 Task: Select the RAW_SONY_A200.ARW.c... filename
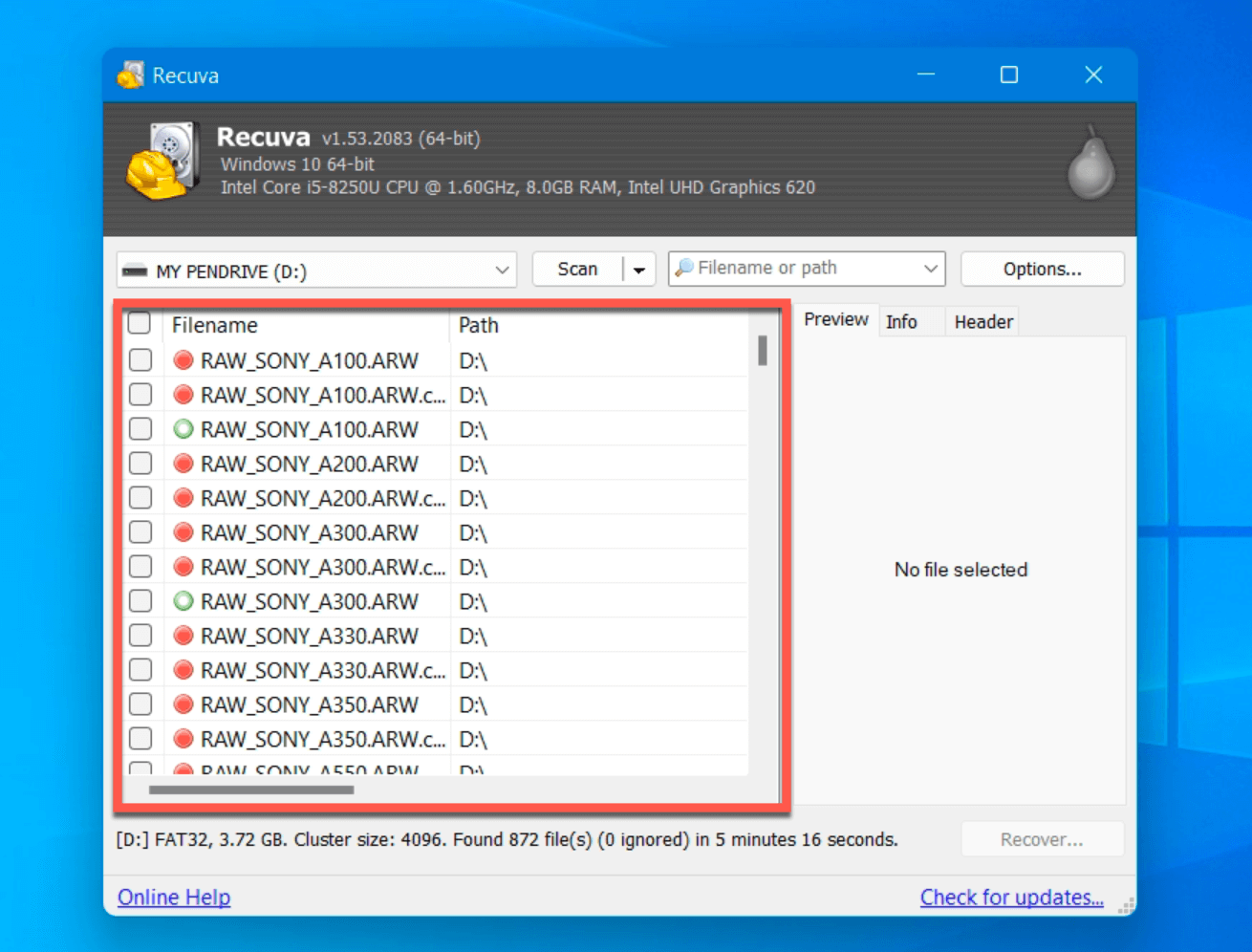click(x=323, y=498)
